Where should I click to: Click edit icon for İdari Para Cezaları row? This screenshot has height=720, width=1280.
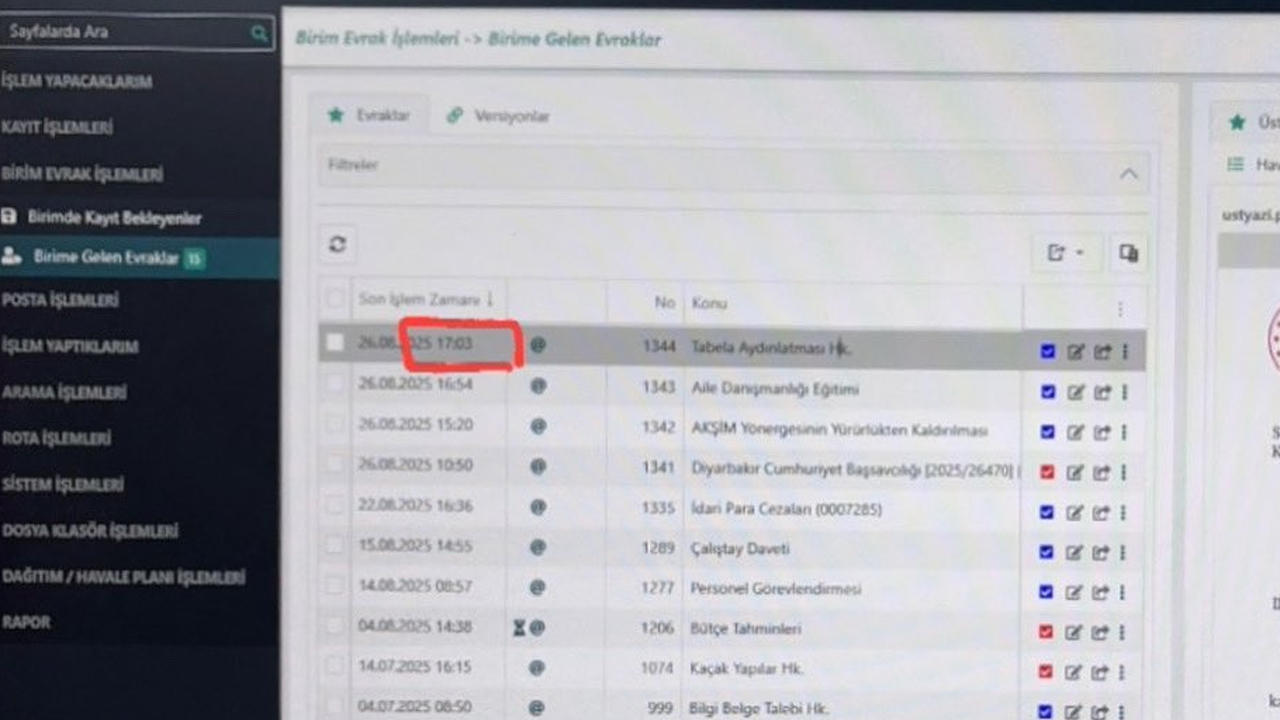tap(1076, 513)
